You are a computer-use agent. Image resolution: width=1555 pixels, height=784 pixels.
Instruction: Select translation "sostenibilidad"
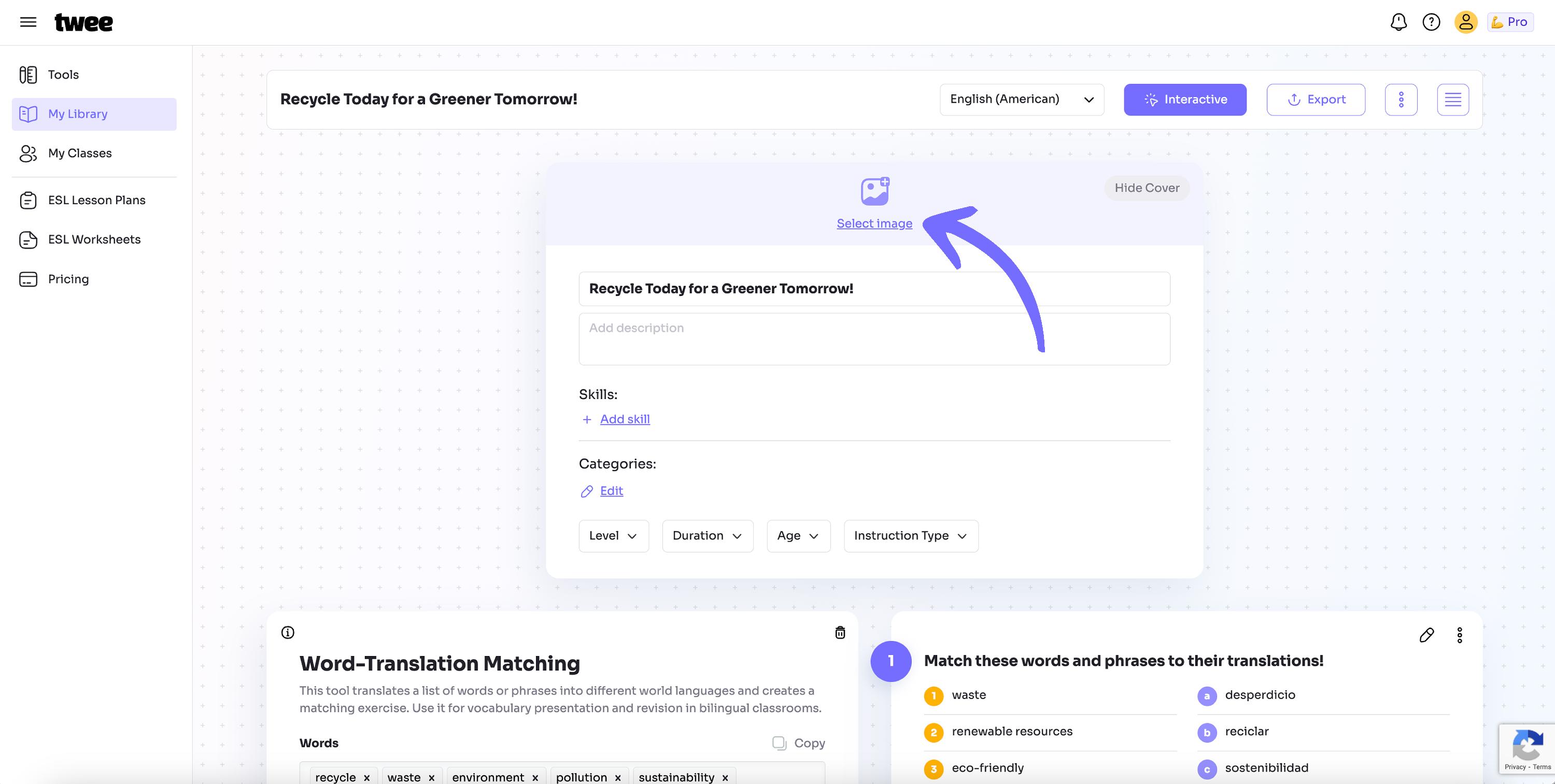pyautogui.click(x=1266, y=768)
